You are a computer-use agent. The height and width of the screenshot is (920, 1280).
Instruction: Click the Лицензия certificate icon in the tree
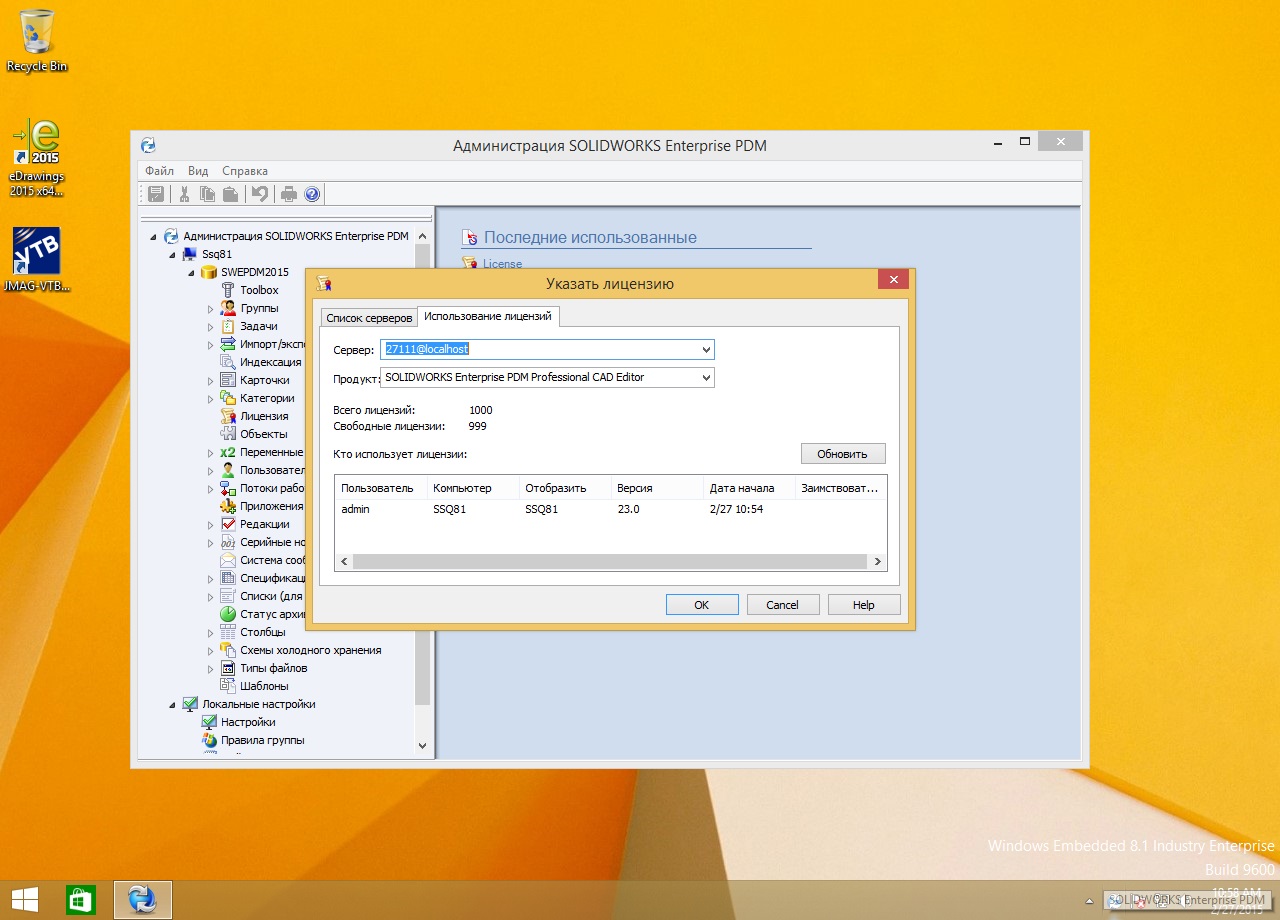tap(228, 416)
